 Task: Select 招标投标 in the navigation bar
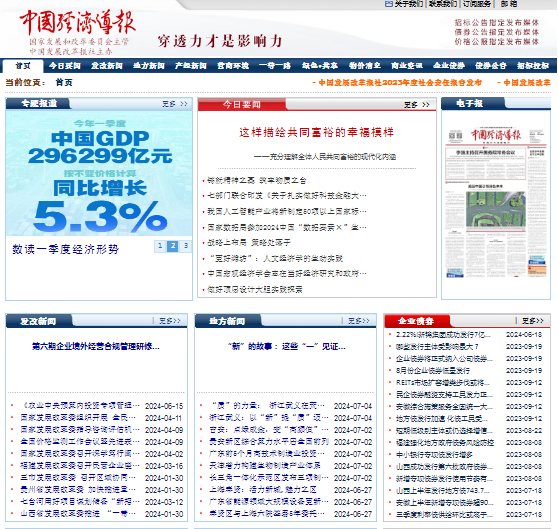coord(533,66)
